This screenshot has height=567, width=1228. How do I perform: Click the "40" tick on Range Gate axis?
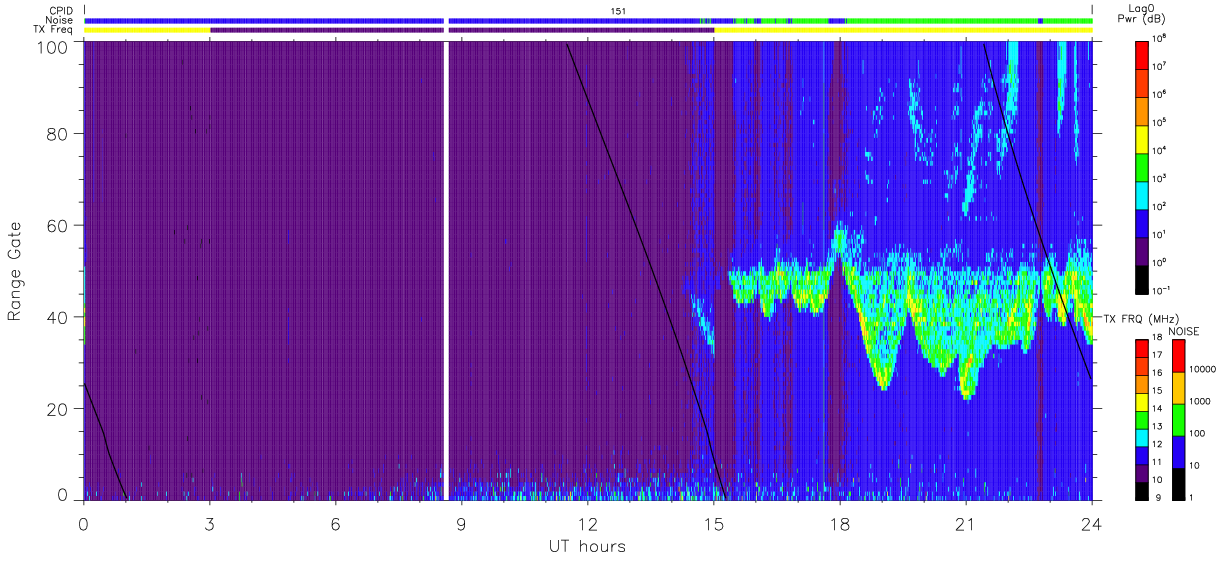click(60, 317)
